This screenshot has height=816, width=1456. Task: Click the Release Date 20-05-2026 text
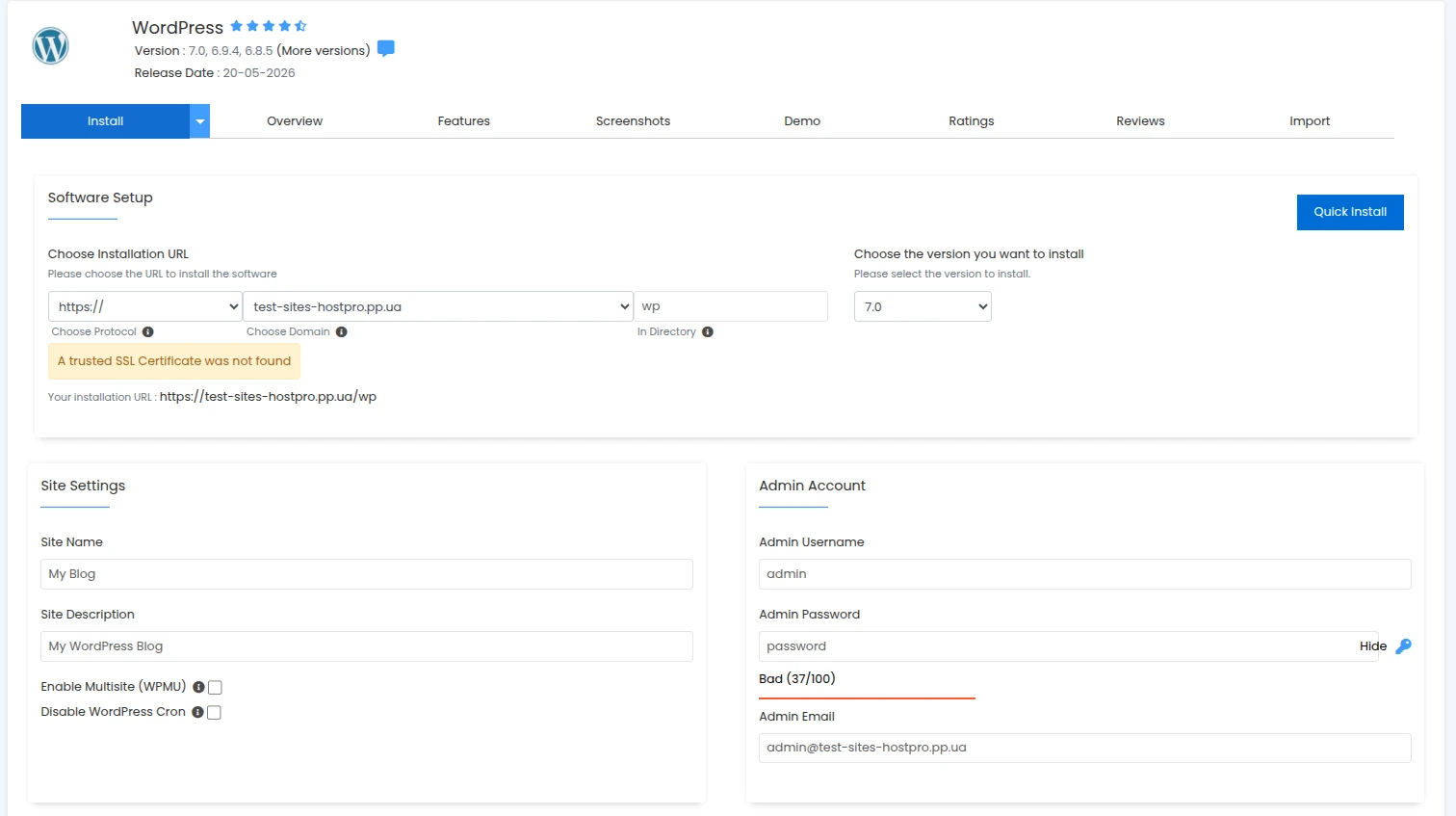coord(215,73)
